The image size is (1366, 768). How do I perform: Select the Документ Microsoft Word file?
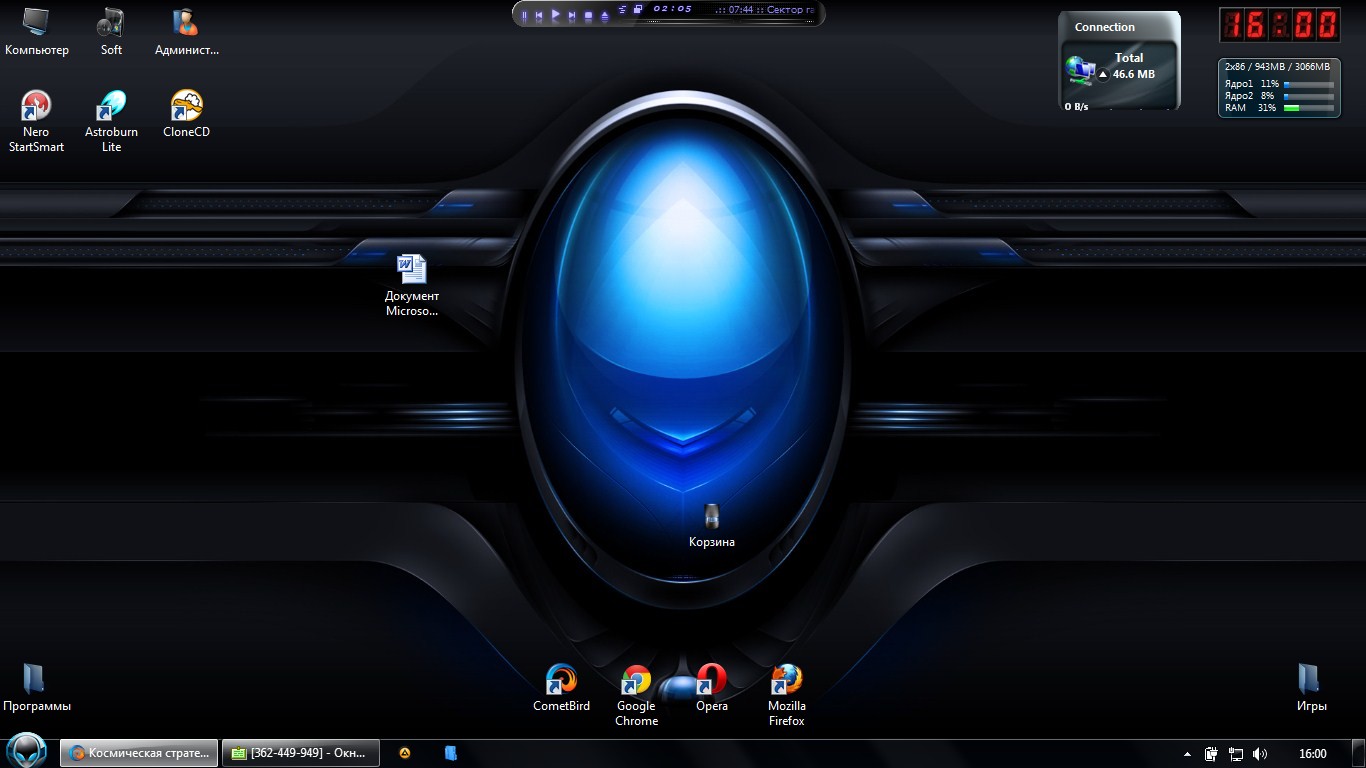pyautogui.click(x=412, y=285)
